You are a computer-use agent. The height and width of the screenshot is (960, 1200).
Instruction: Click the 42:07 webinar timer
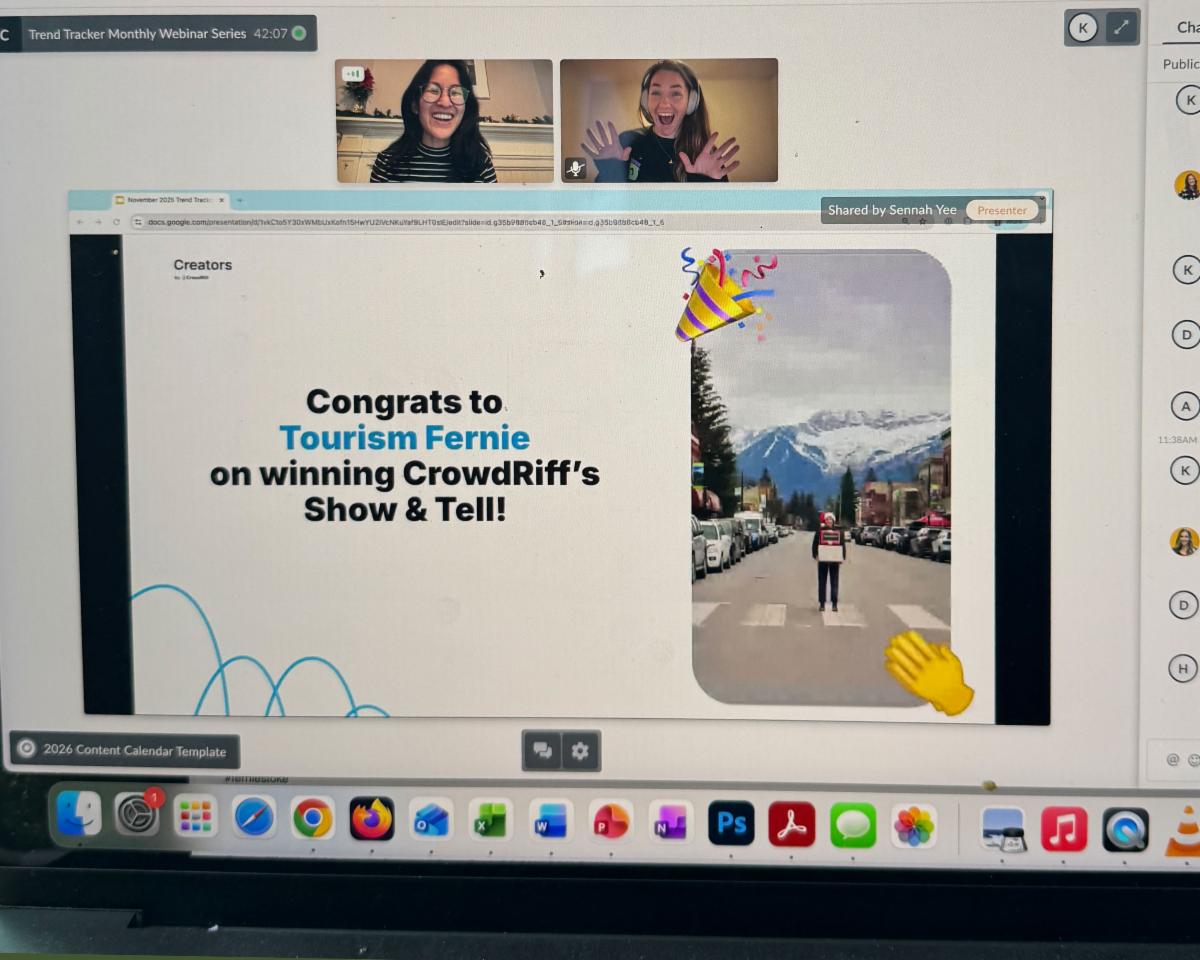click(270, 34)
